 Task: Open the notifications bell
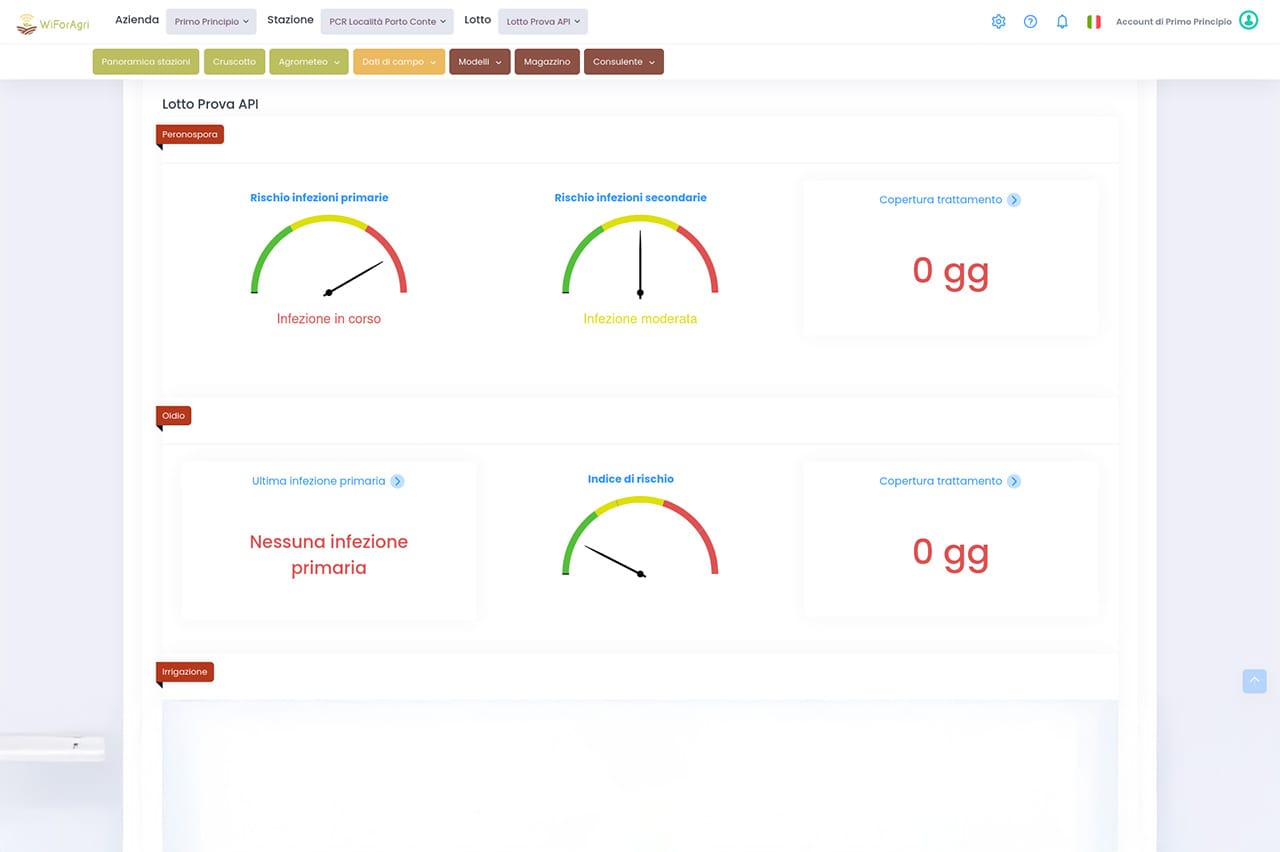[1062, 21]
